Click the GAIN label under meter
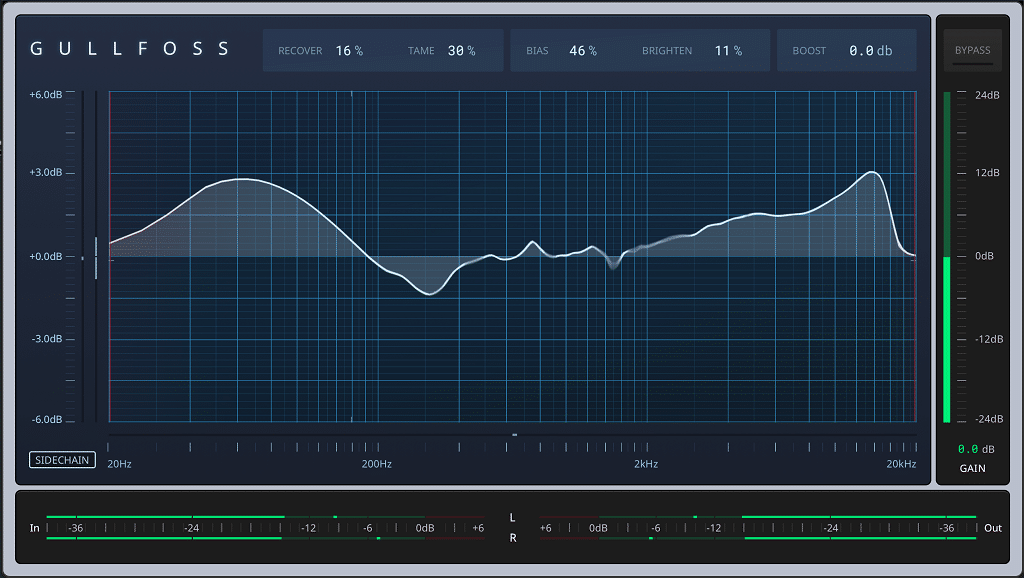The height and width of the screenshot is (578, 1024). (x=972, y=468)
